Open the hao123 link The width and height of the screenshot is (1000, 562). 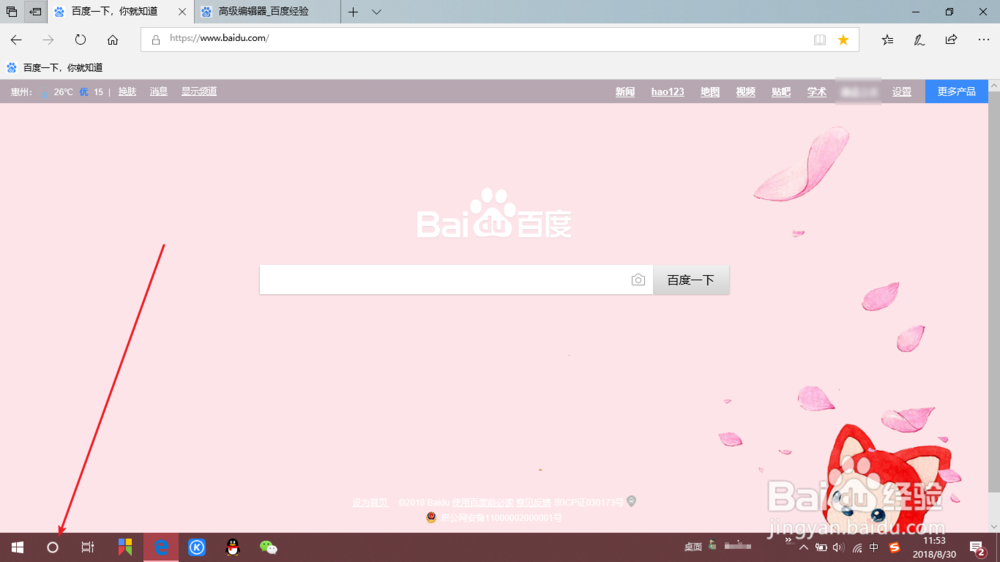(667, 92)
